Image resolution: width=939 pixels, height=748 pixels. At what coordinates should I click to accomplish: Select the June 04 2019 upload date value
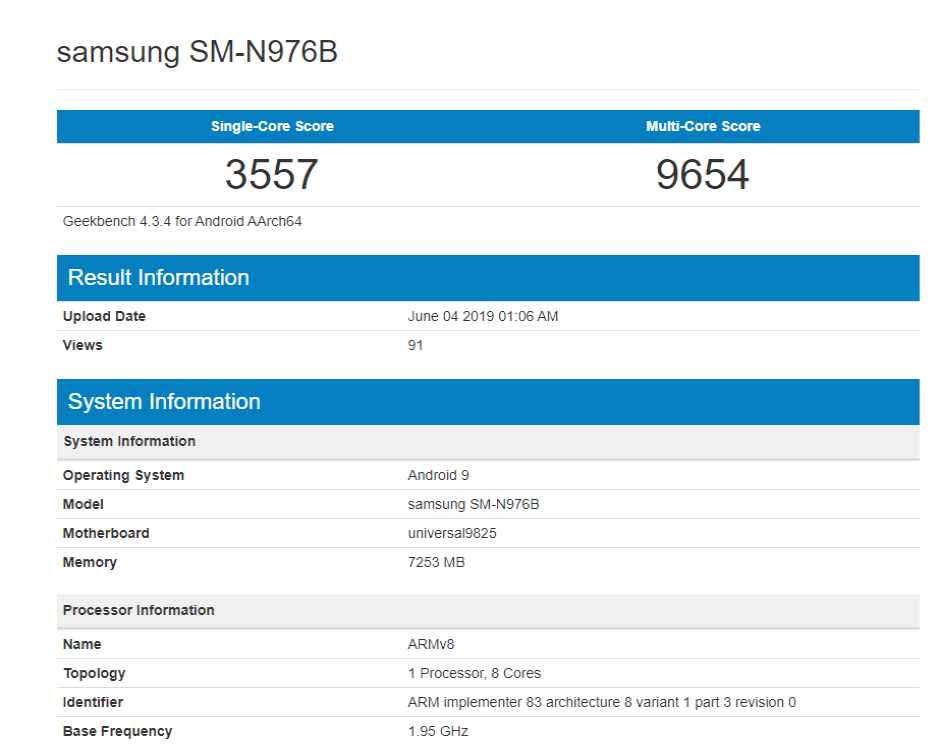coord(483,316)
